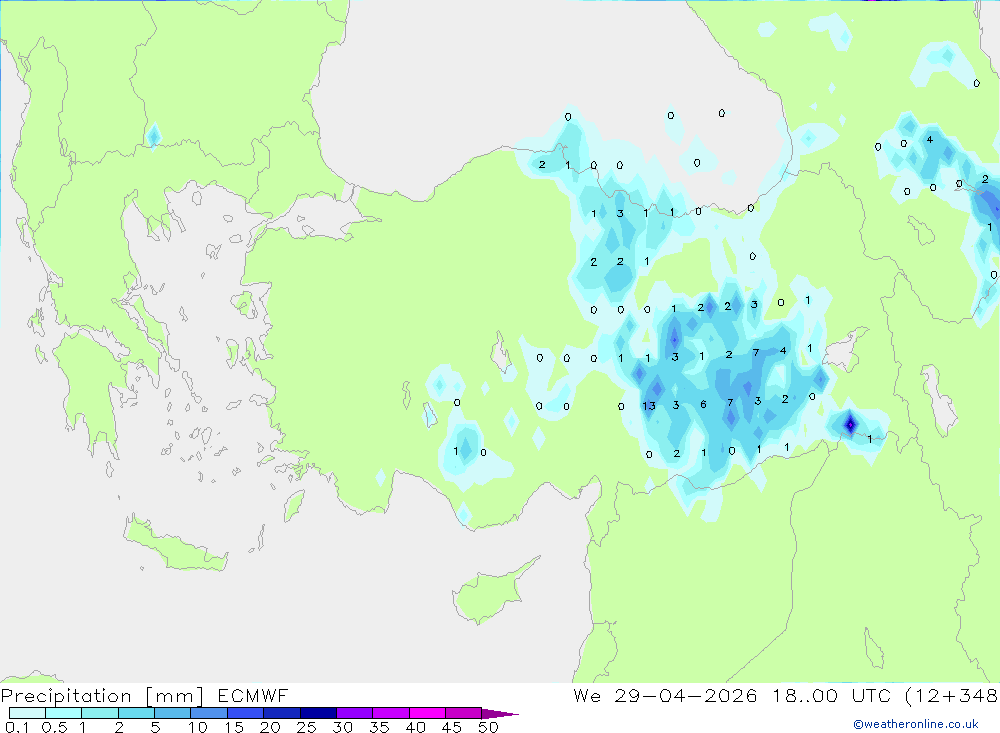Click the 5–10 mm light blue legend swatch
Viewport: 1000px width, 733px height.
[x=173, y=713]
